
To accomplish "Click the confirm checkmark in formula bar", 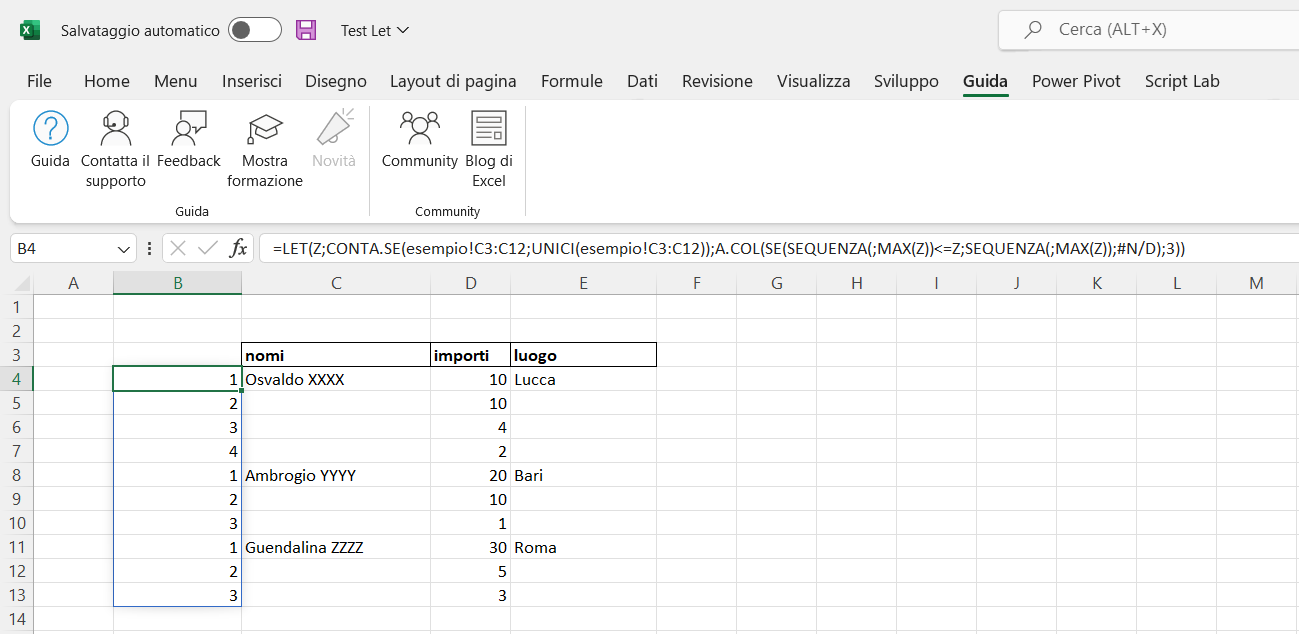I will (208, 249).
